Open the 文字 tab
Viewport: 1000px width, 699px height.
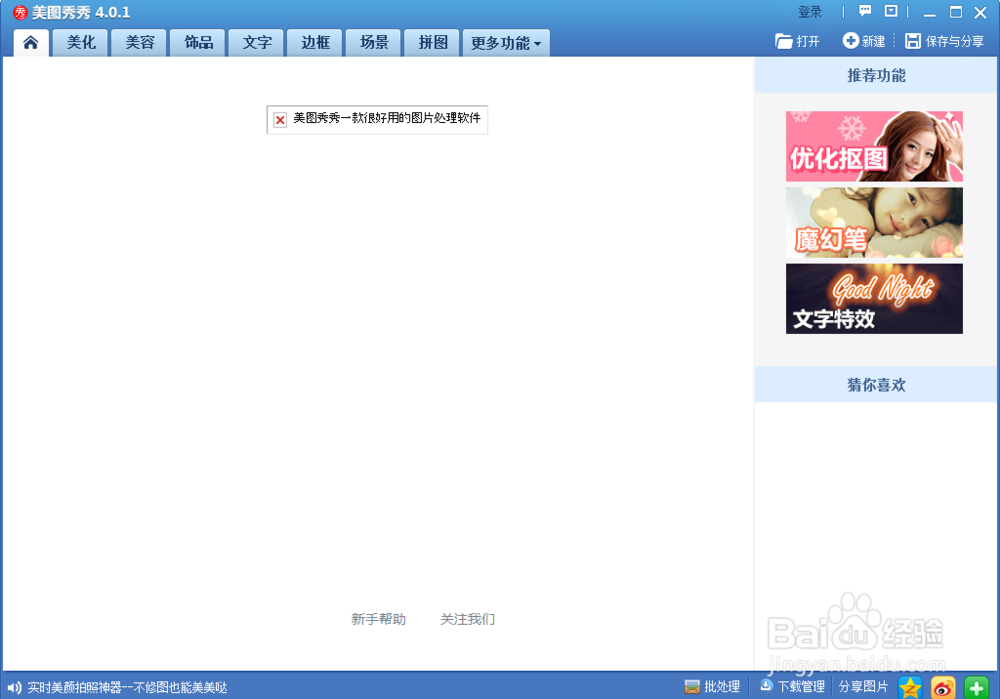pos(257,43)
